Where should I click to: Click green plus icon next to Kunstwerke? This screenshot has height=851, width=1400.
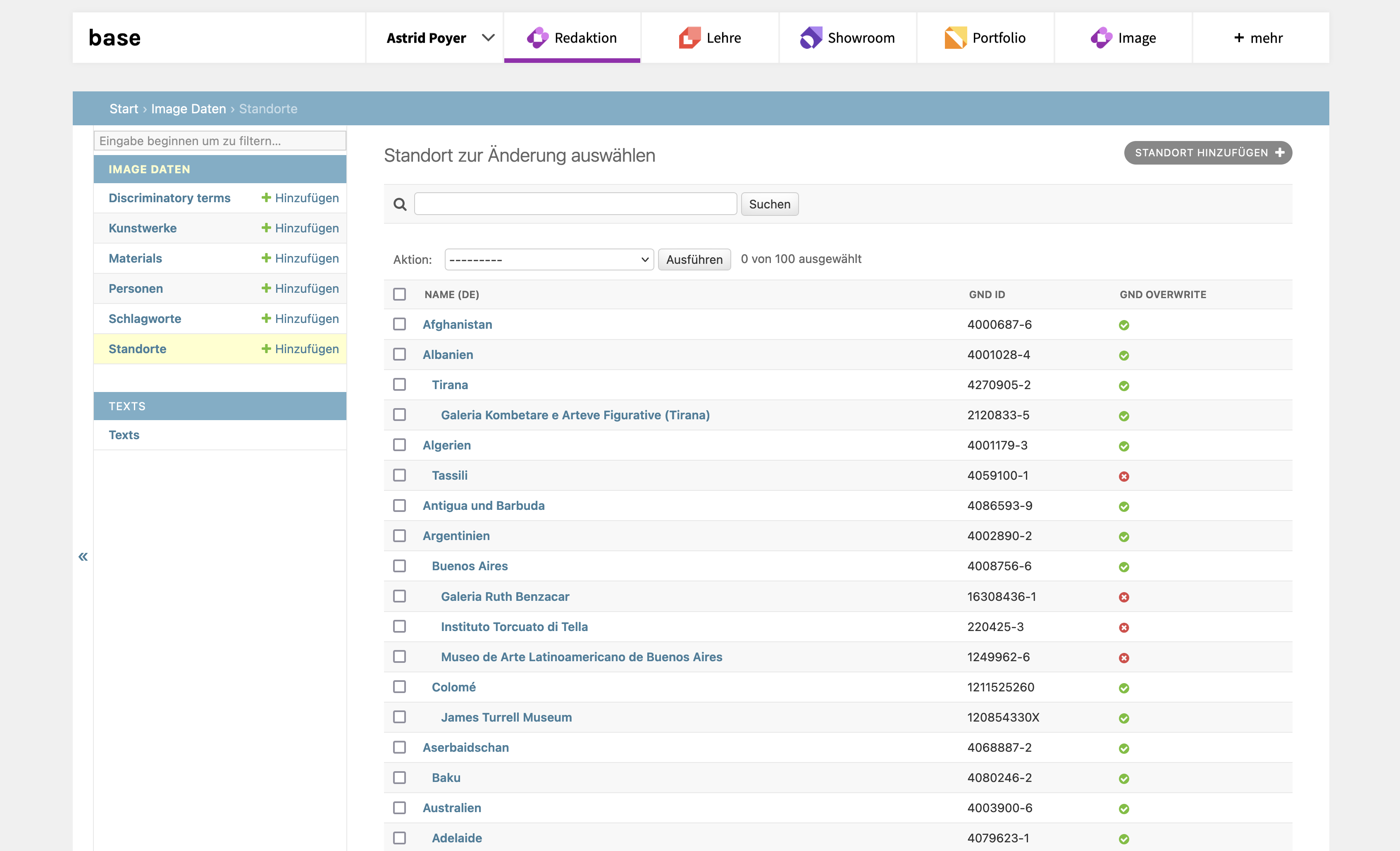266,227
